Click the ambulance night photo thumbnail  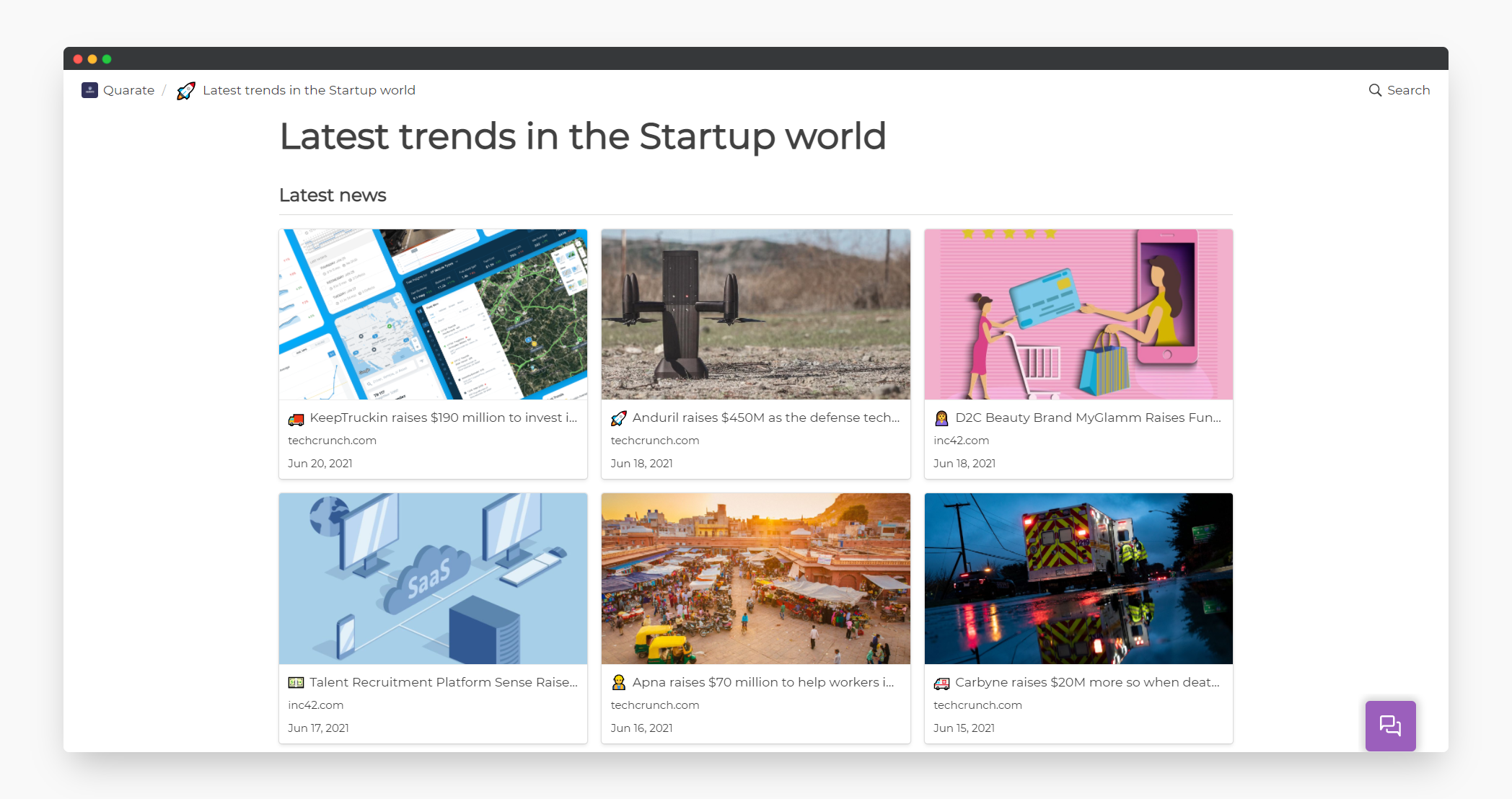(1078, 578)
